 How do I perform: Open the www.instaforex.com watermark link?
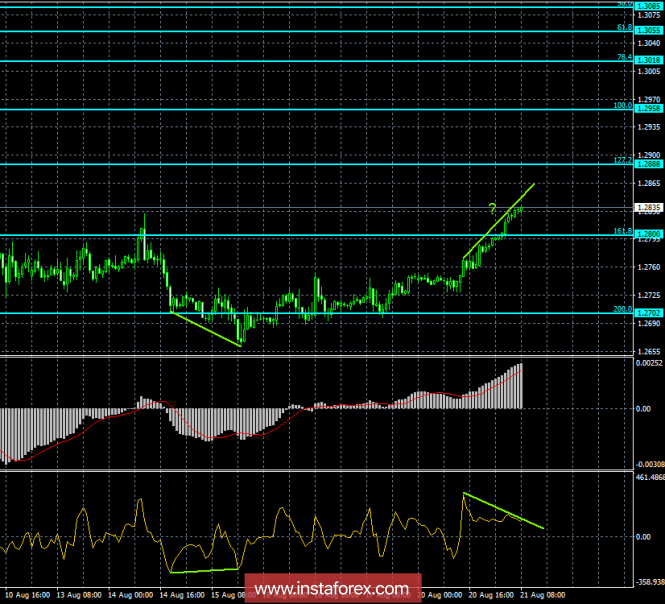(x=332, y=589)
